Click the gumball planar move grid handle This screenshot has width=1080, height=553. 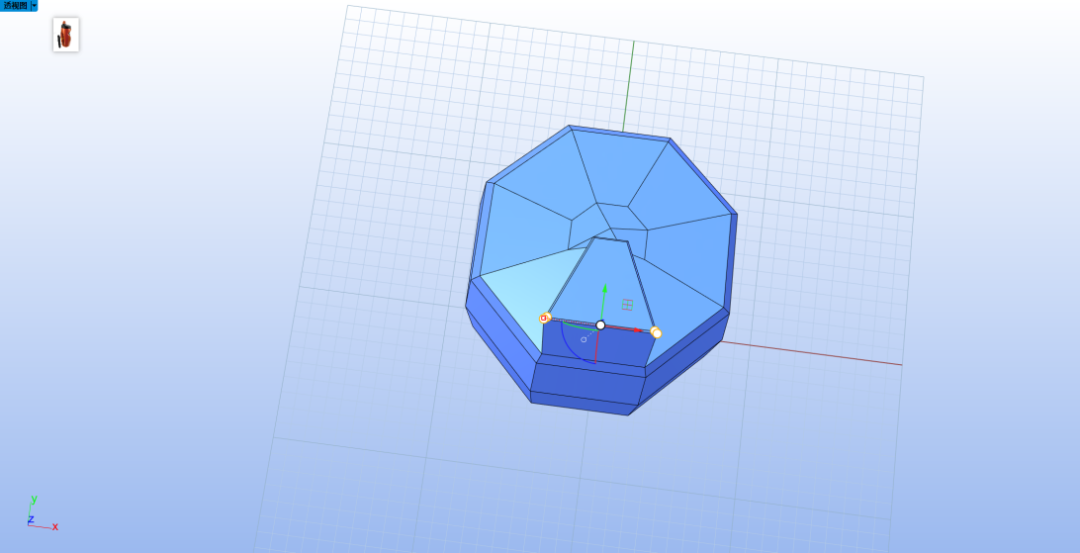click(x=627, y=304)
